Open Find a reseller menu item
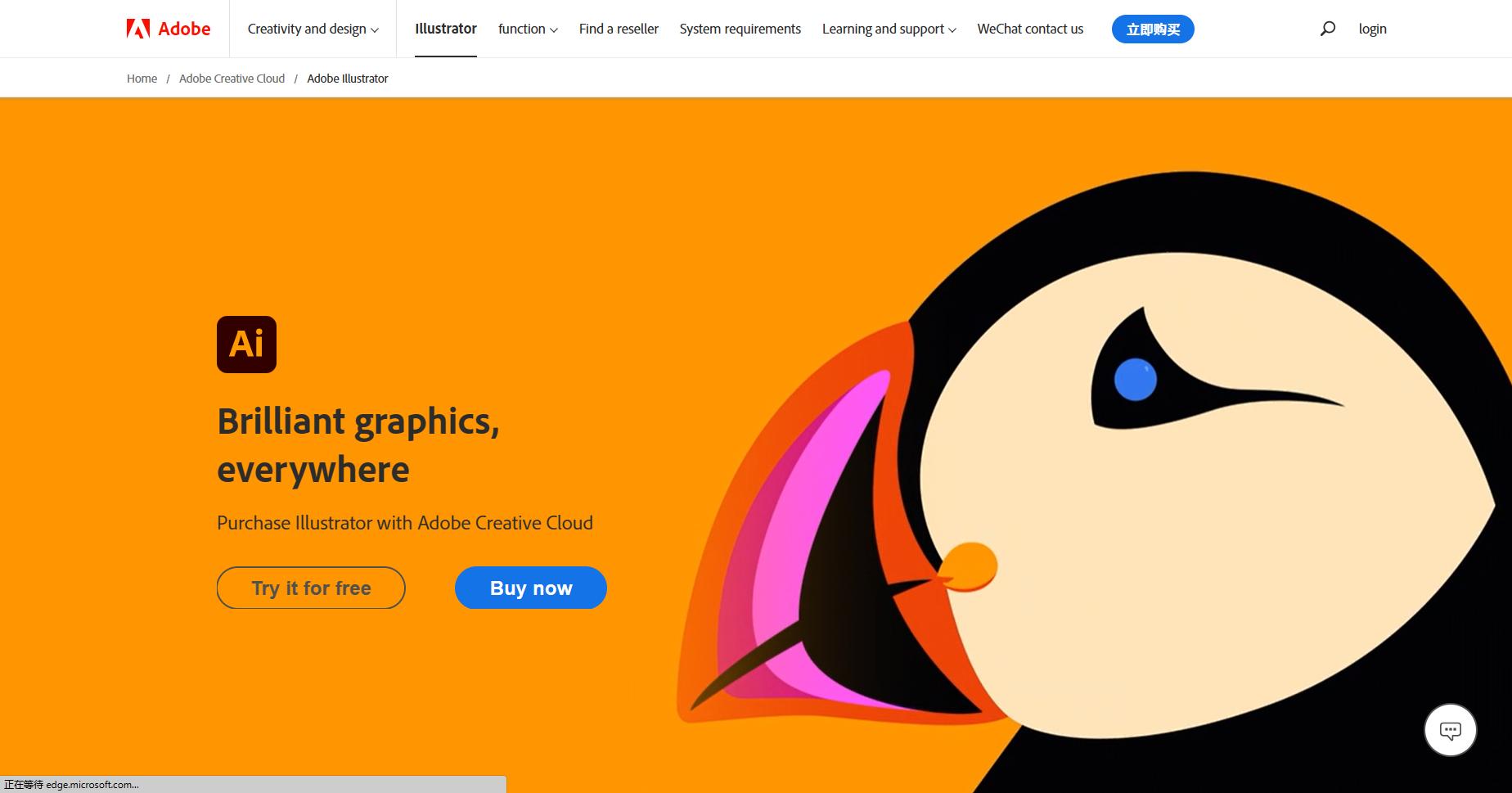Screen dimensions: 1512x793 [x=619, y=29]
